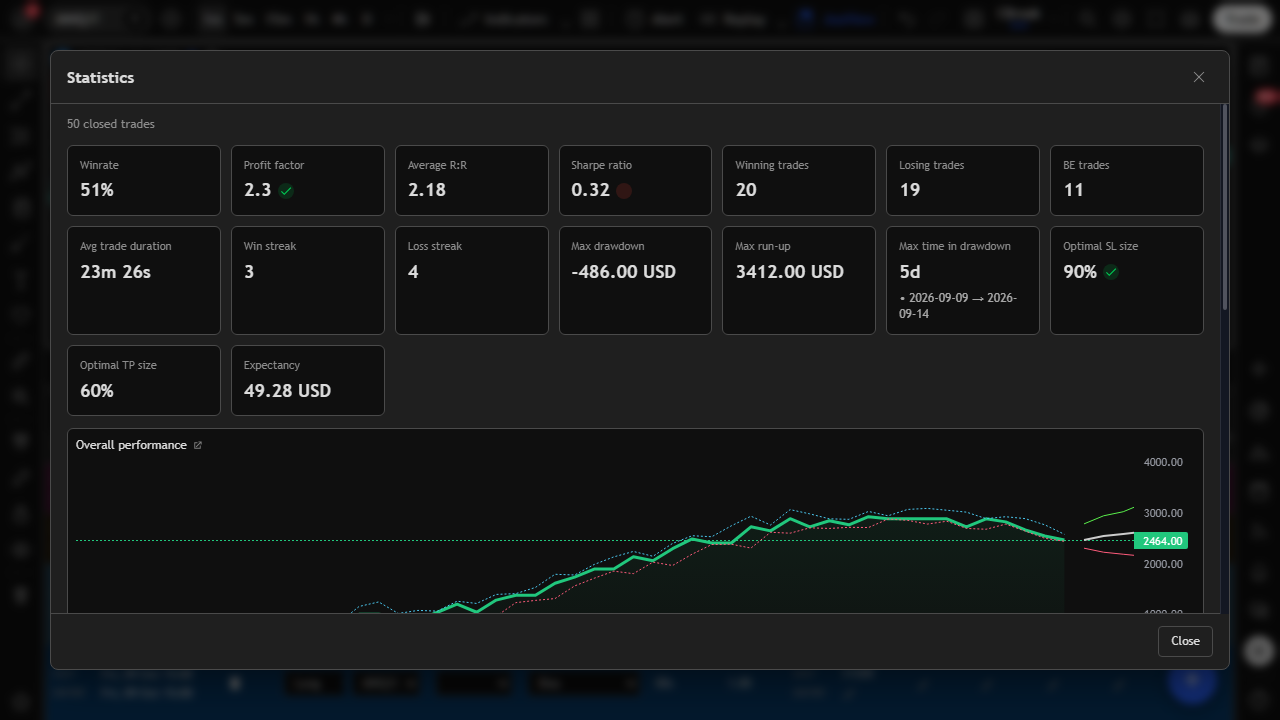Select the Max run-up 3412.00 USD card

[x=799, y=280]
